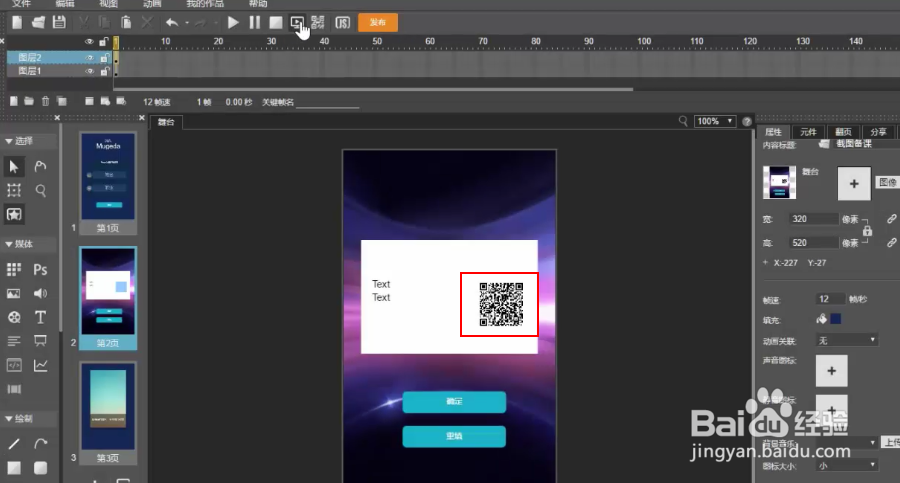This screenshot has width=900, height=483.
Task: Create a new file with toolbar icon
Action: click(17, 22)
